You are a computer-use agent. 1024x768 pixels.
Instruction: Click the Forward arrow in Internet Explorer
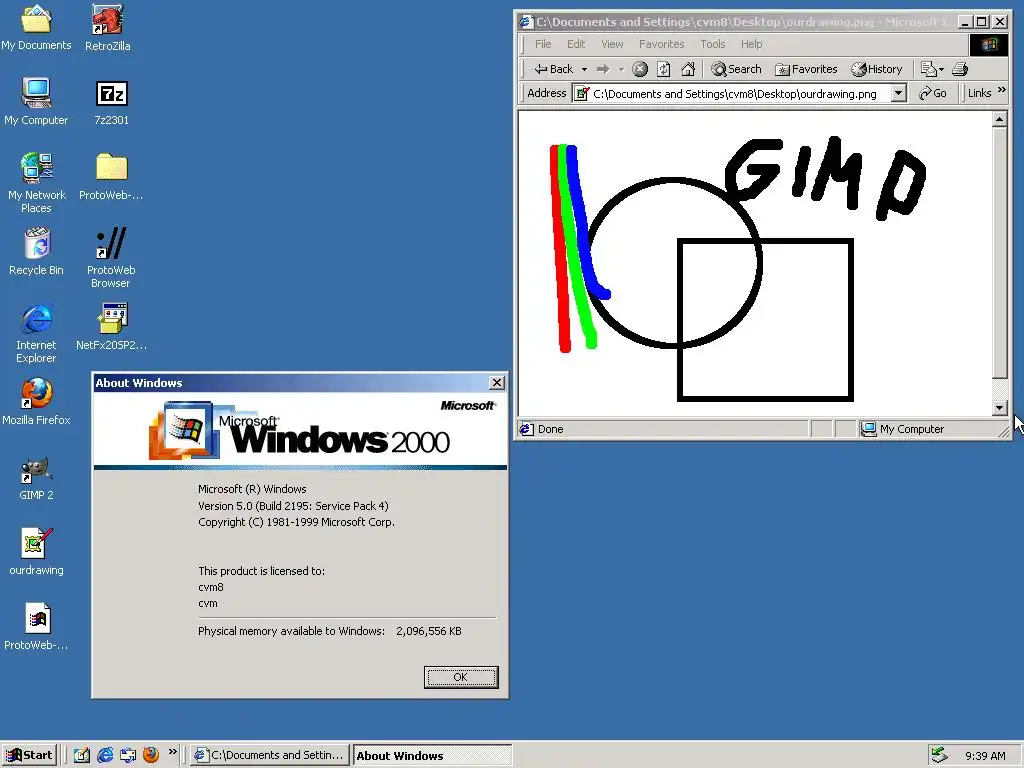coord(603,69)
